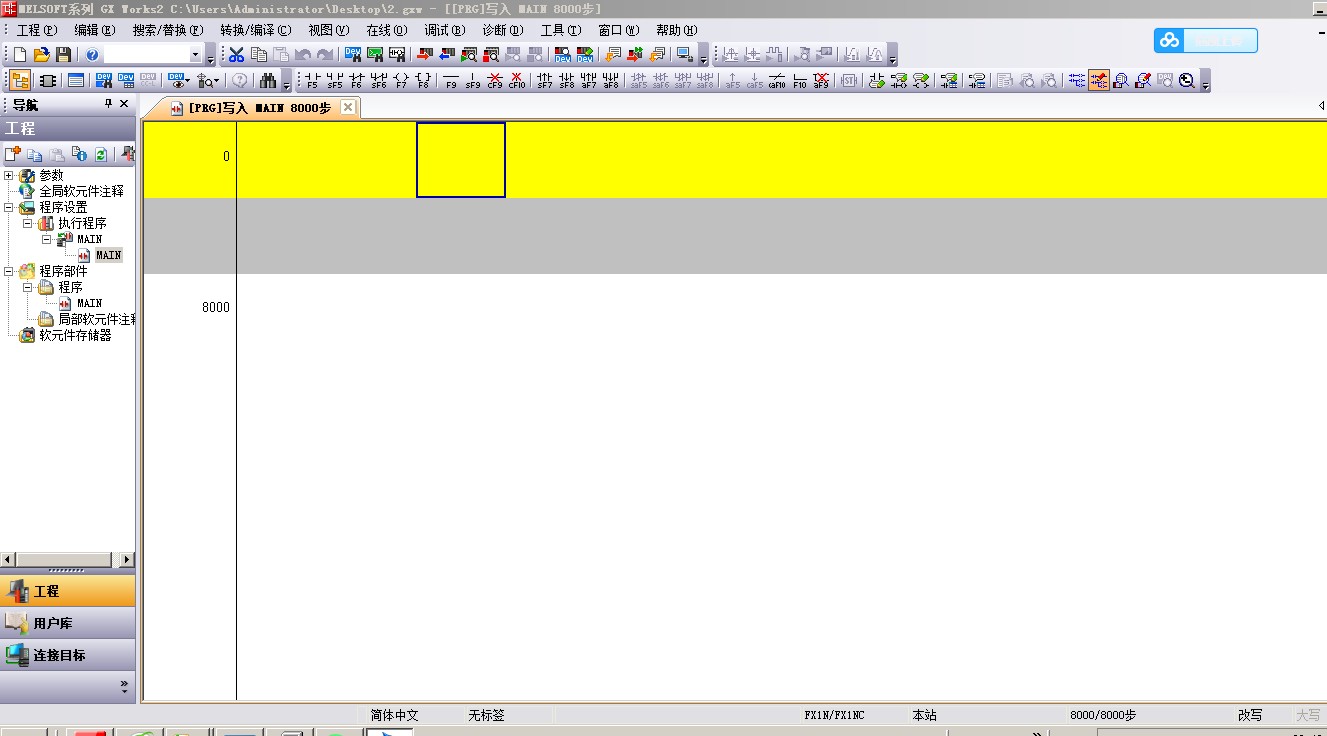The width and height of the screenshot is (1327, 736).
Task: Select 软元件存储器 in the project tree
Action: 75,335
